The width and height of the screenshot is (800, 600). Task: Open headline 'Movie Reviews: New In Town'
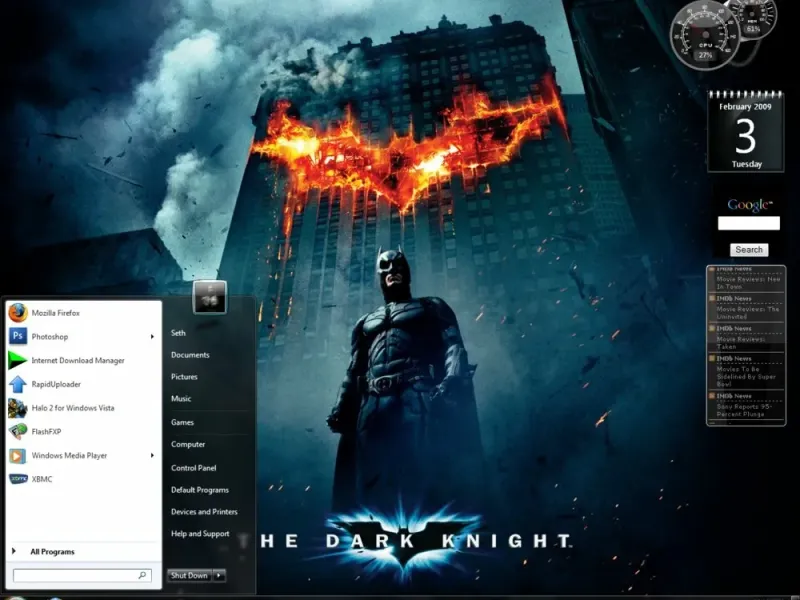(x=748, y=283)
